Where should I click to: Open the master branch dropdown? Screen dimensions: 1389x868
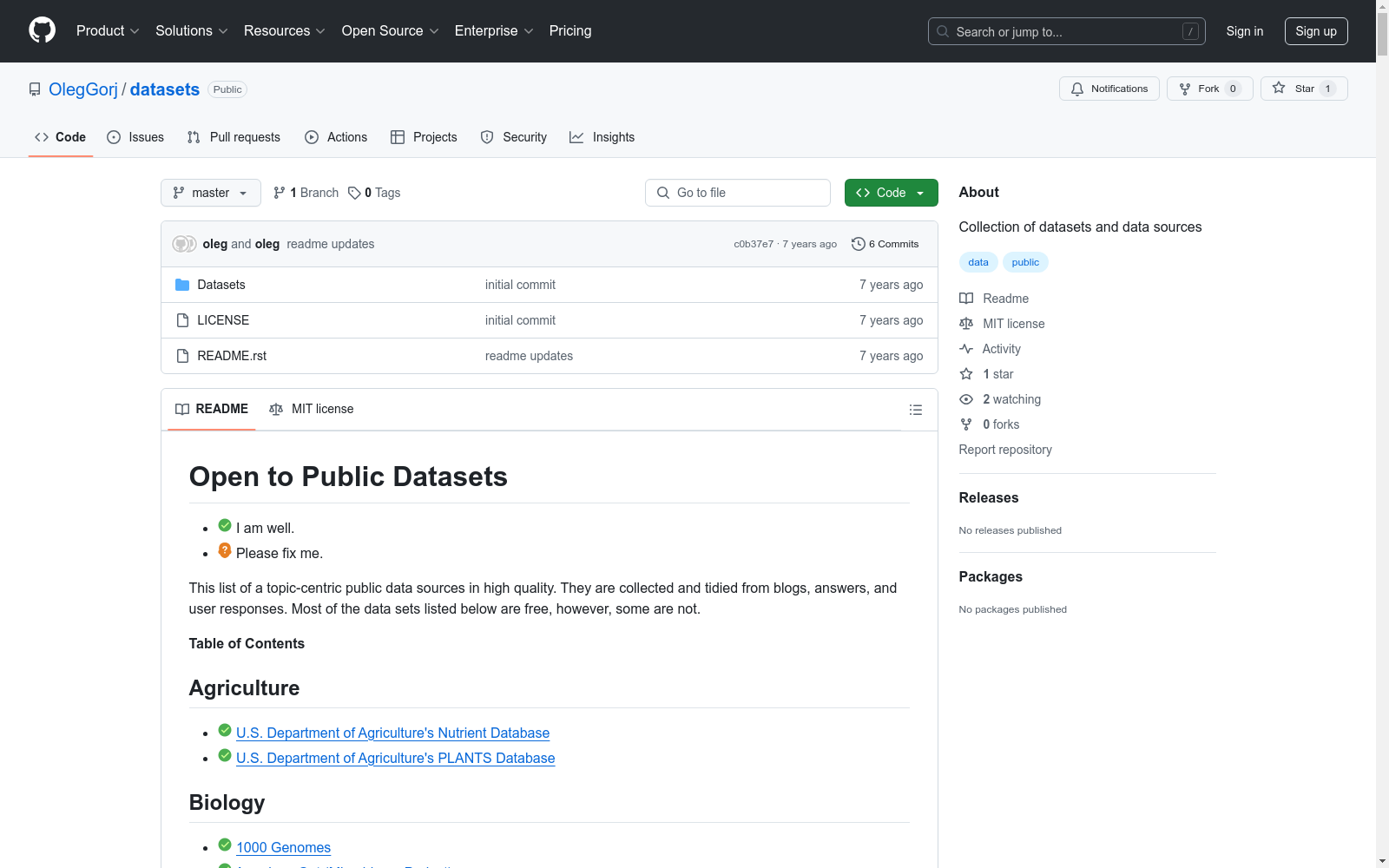tap(211, 193)
